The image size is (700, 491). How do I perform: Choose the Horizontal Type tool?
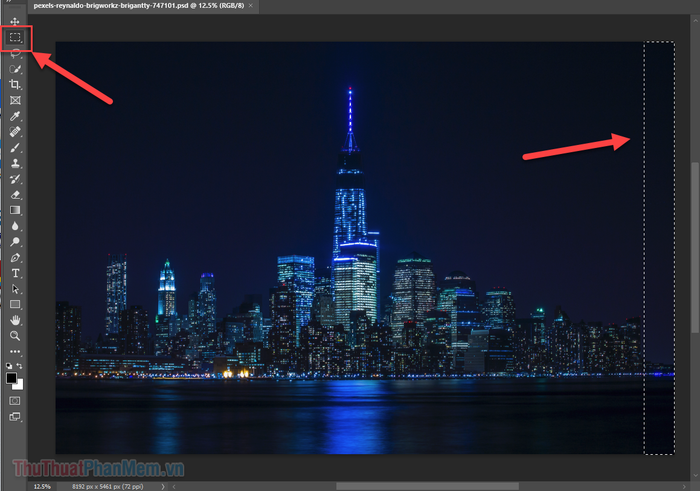[x=15, y=273]
